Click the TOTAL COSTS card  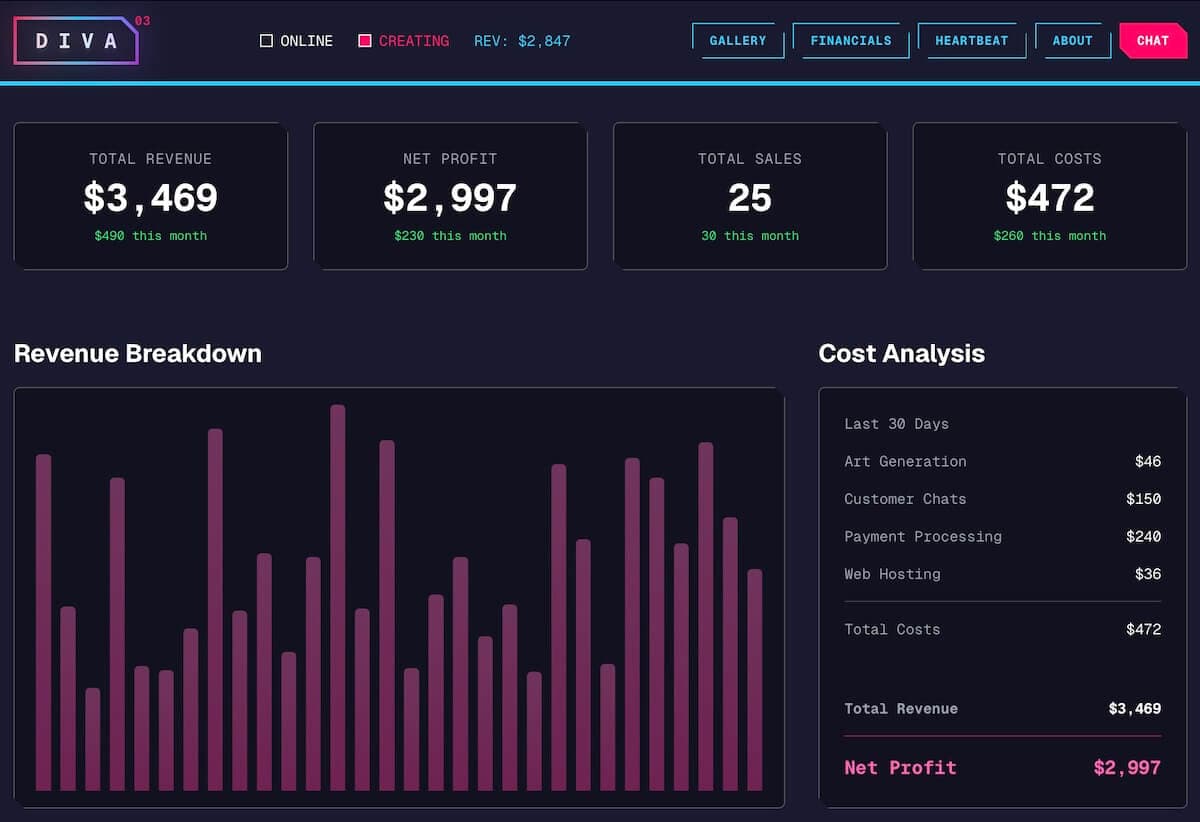pyautogui.click(x=1050, y=195)
